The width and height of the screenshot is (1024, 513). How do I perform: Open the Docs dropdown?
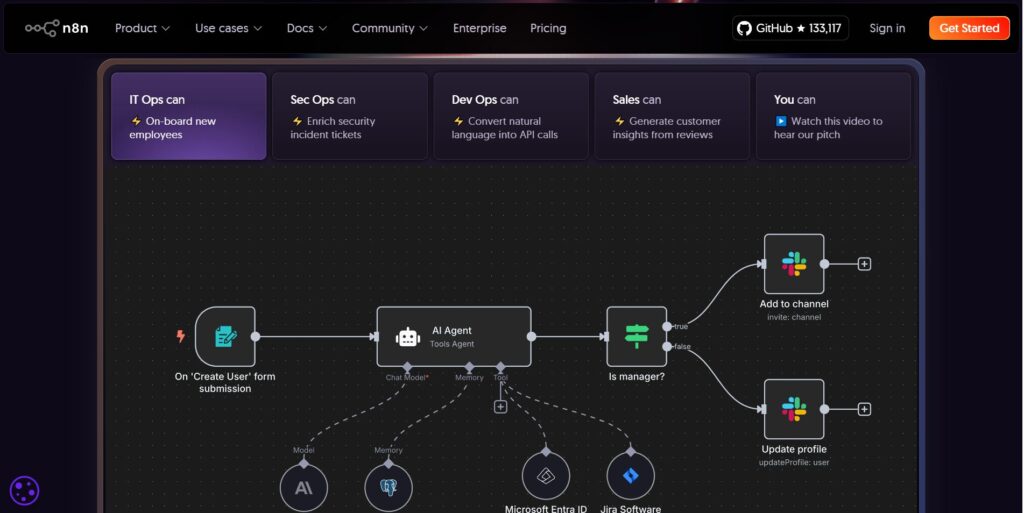[306, 28]
